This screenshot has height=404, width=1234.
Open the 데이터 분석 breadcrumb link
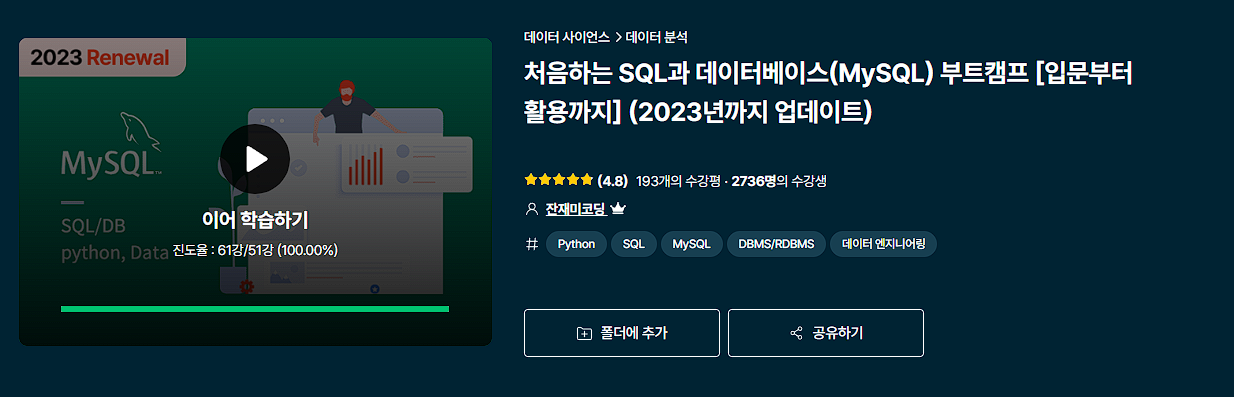click(x=657, y=38)
